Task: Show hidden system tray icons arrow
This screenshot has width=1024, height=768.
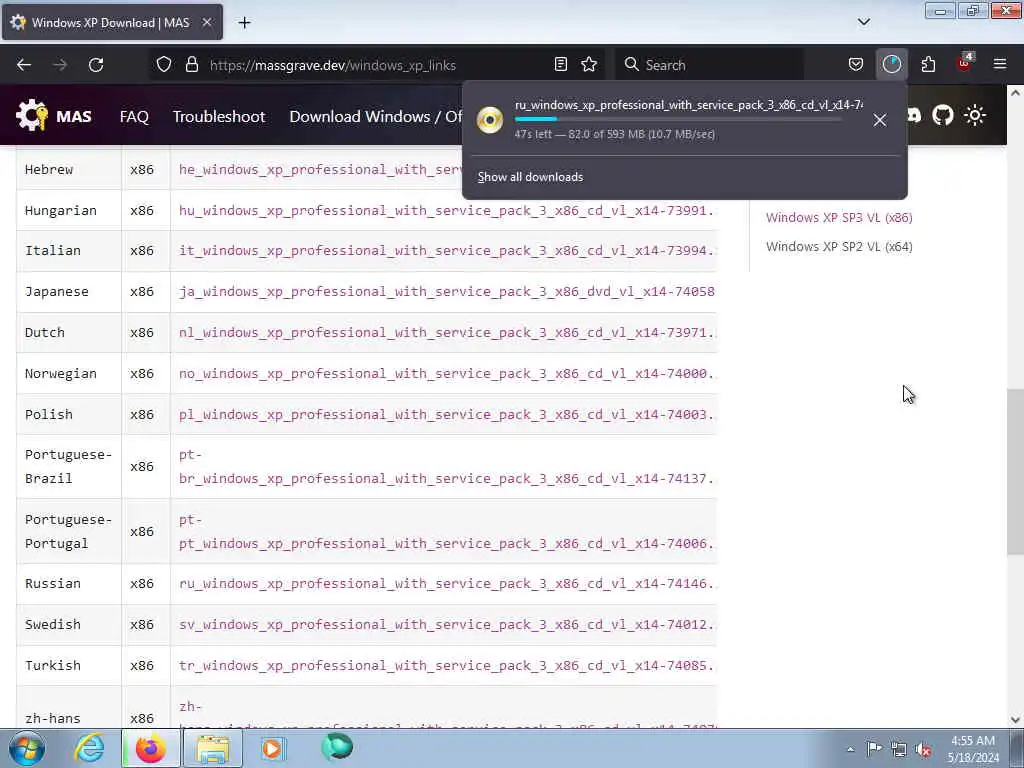Action: pyautogui.click(x=850, y=749)
